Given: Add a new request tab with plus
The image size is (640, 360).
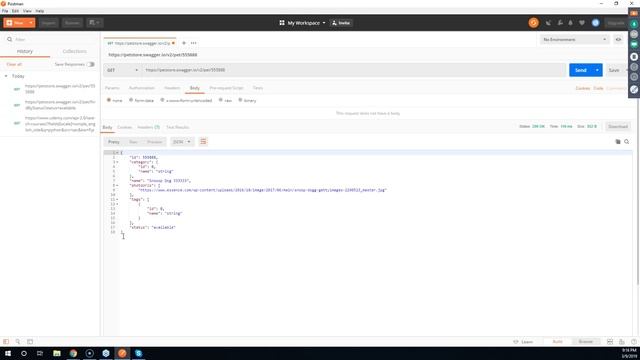Looking at the screenshot, I should [x=184, y=43].
